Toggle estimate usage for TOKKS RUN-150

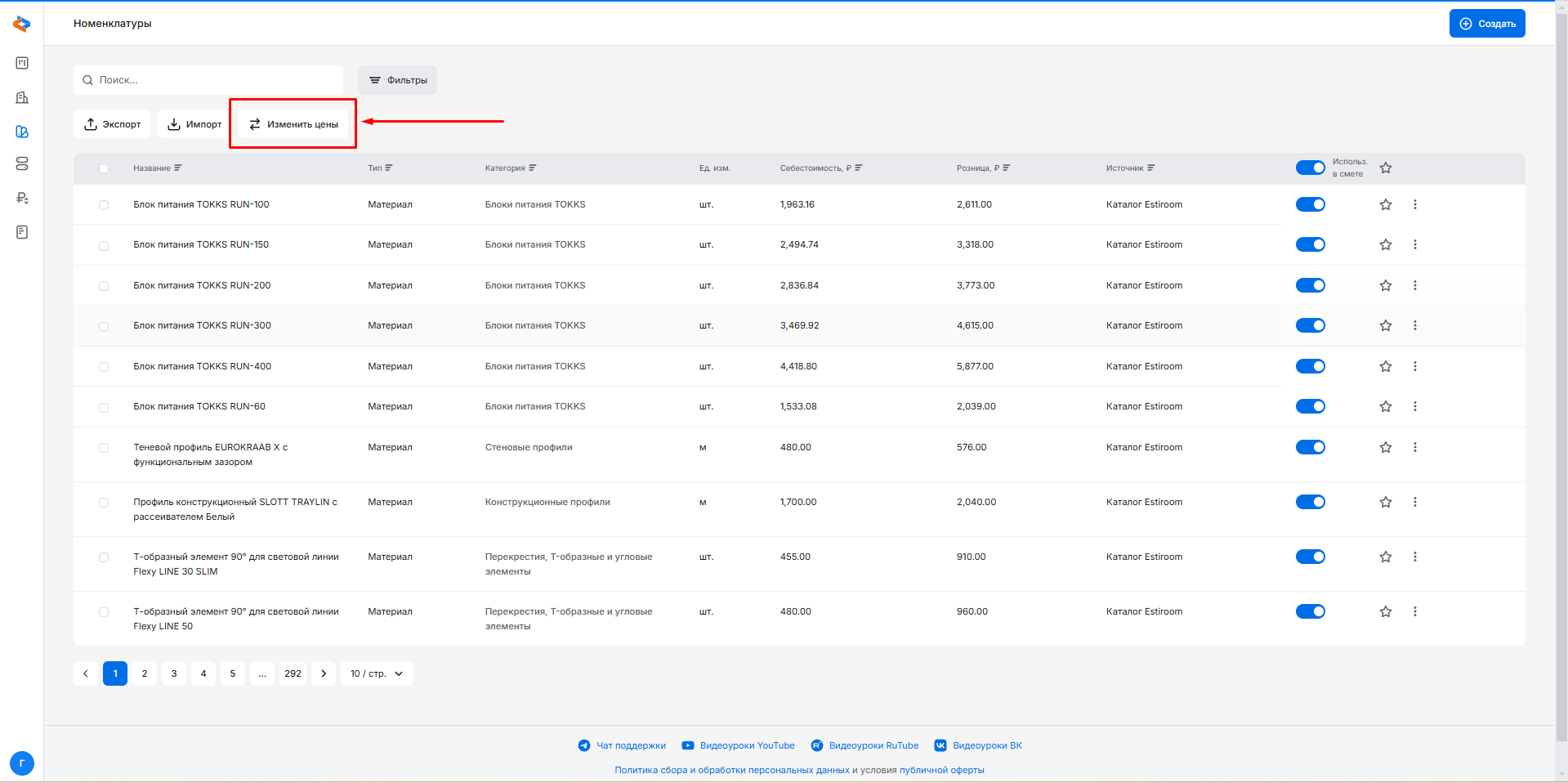1310,244
